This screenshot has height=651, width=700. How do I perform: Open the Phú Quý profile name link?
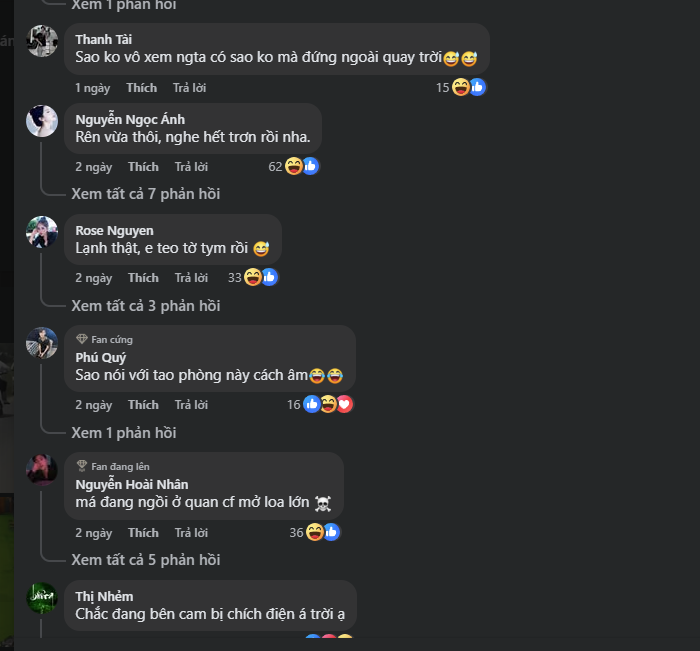[100, 358]
